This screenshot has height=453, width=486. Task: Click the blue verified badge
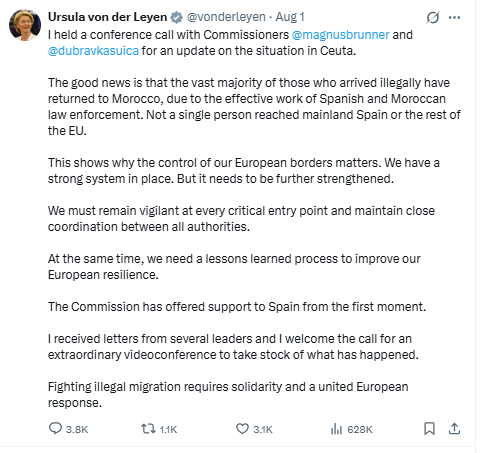pos(176,17)
